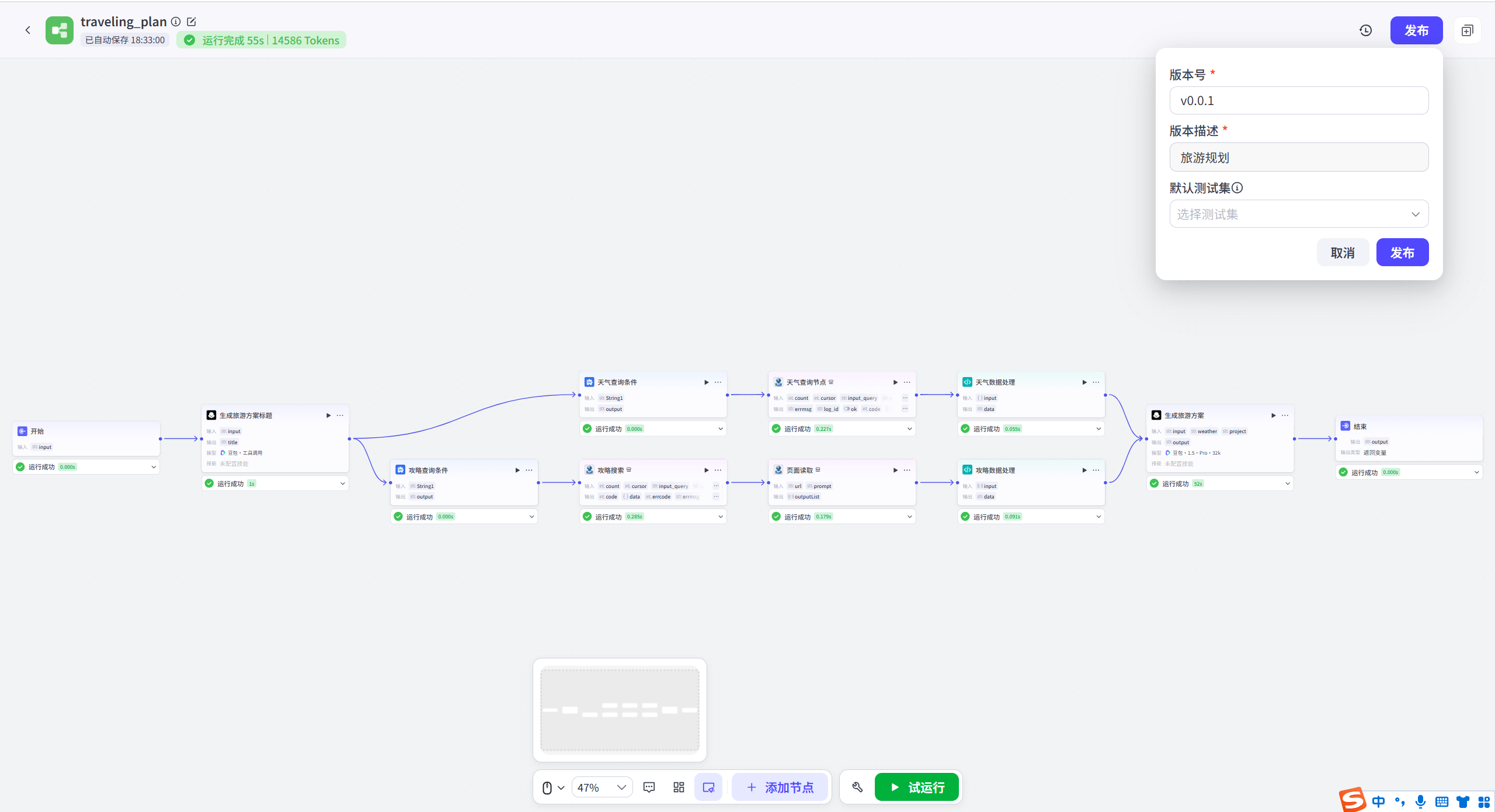Open the 选择测试集 dropdown

tap(1299, 214)
